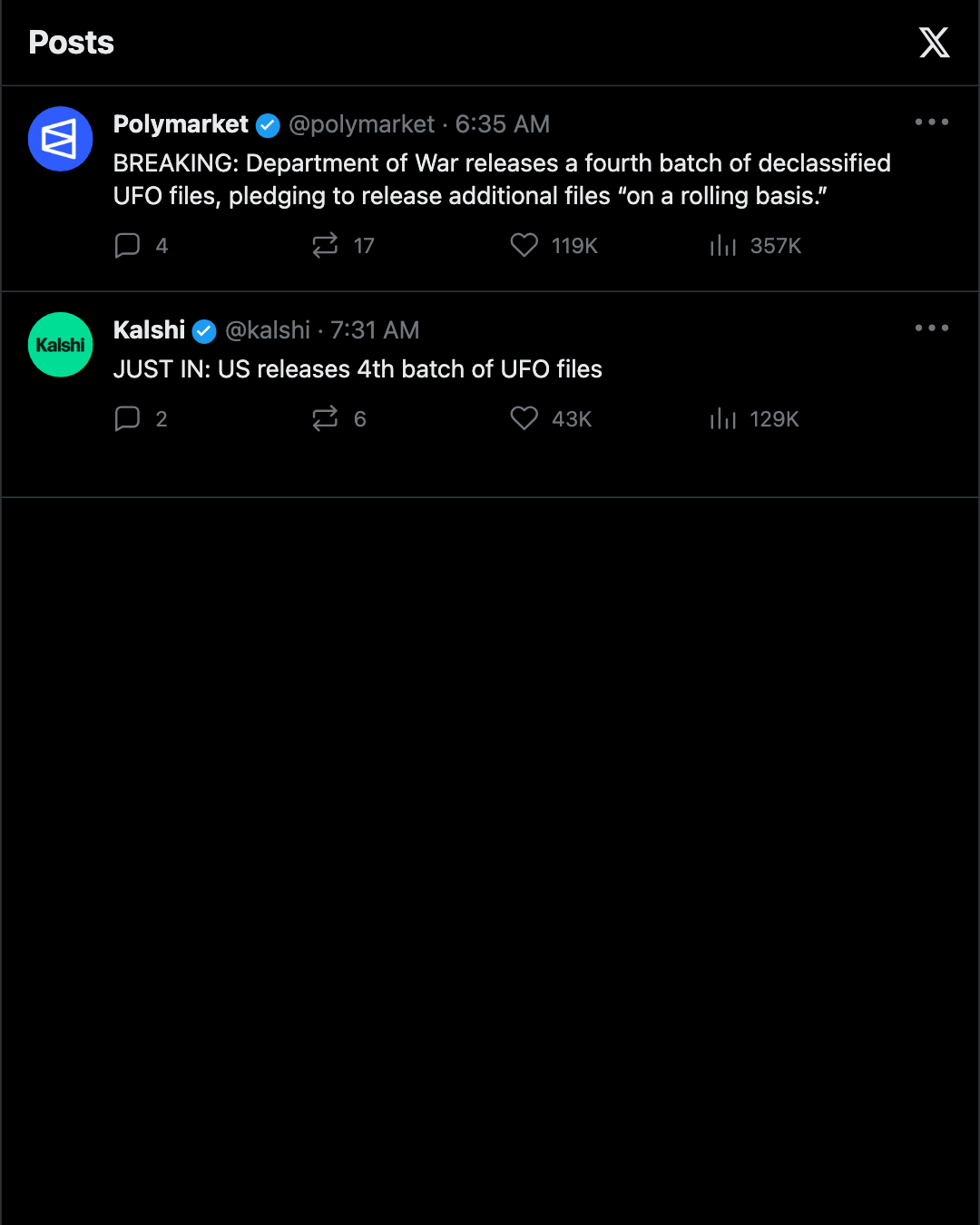
Task: Visit the @kalshi handle
Action: 268,330
